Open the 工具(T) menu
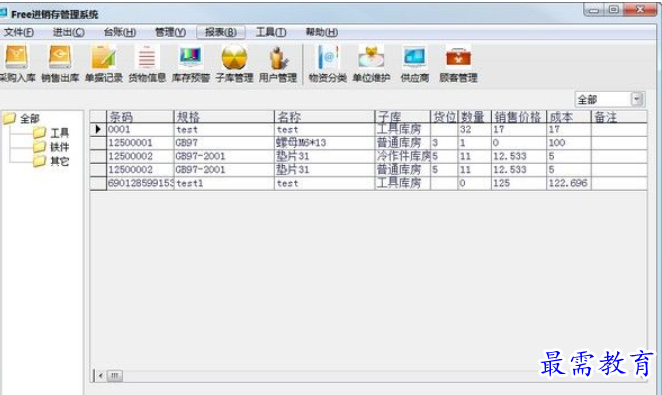The image size is (662, 395). click(x=271, y=32)
